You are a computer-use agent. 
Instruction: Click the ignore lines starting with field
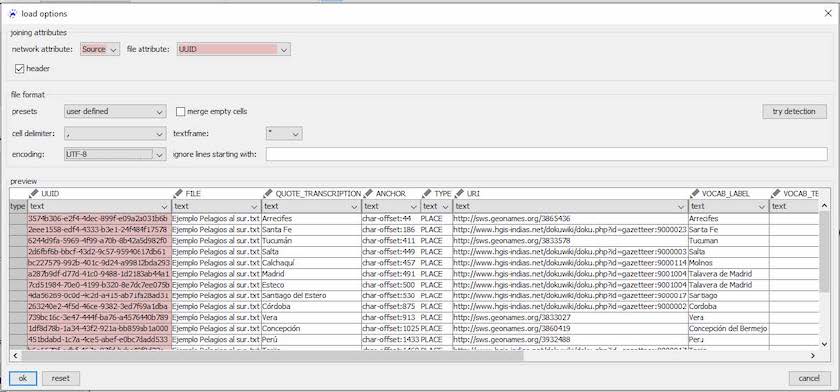coord(546,154)
